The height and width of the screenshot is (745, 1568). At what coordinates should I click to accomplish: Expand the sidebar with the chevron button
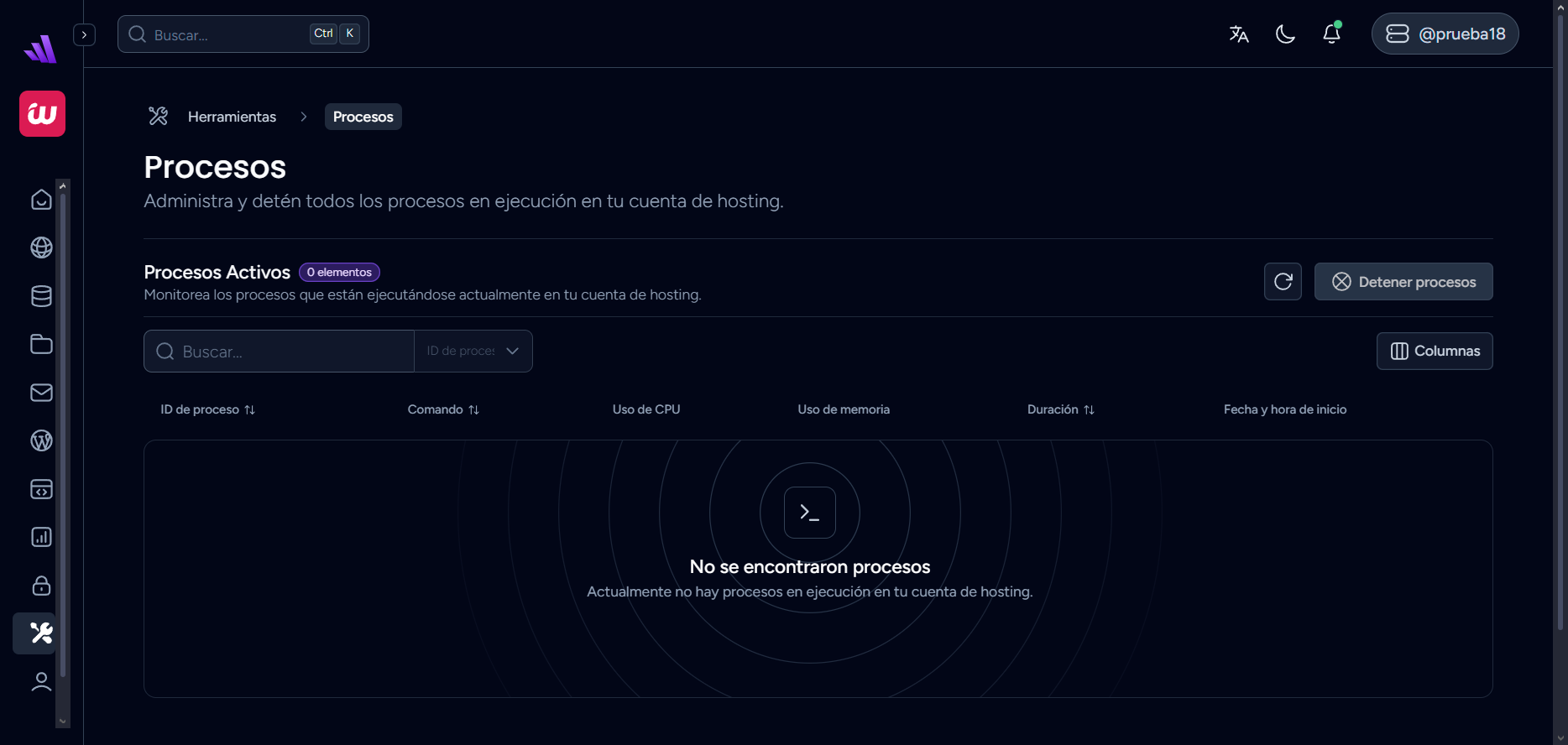point(84,34)
